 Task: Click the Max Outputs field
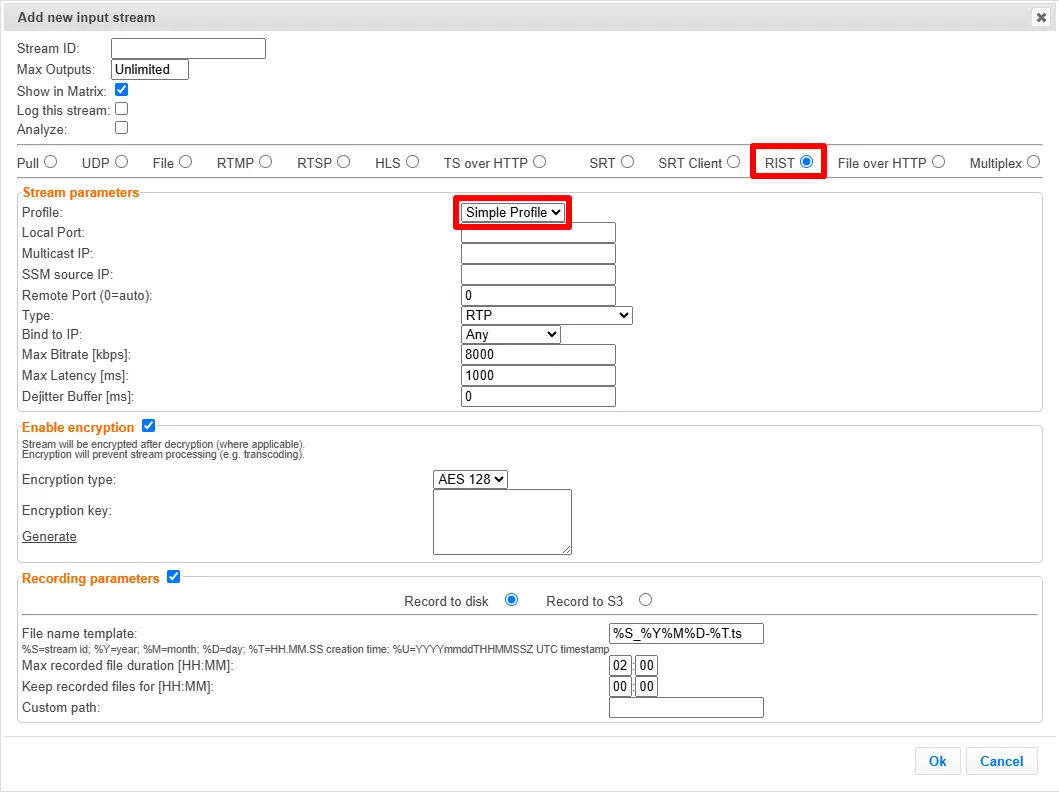pos(150,70)
